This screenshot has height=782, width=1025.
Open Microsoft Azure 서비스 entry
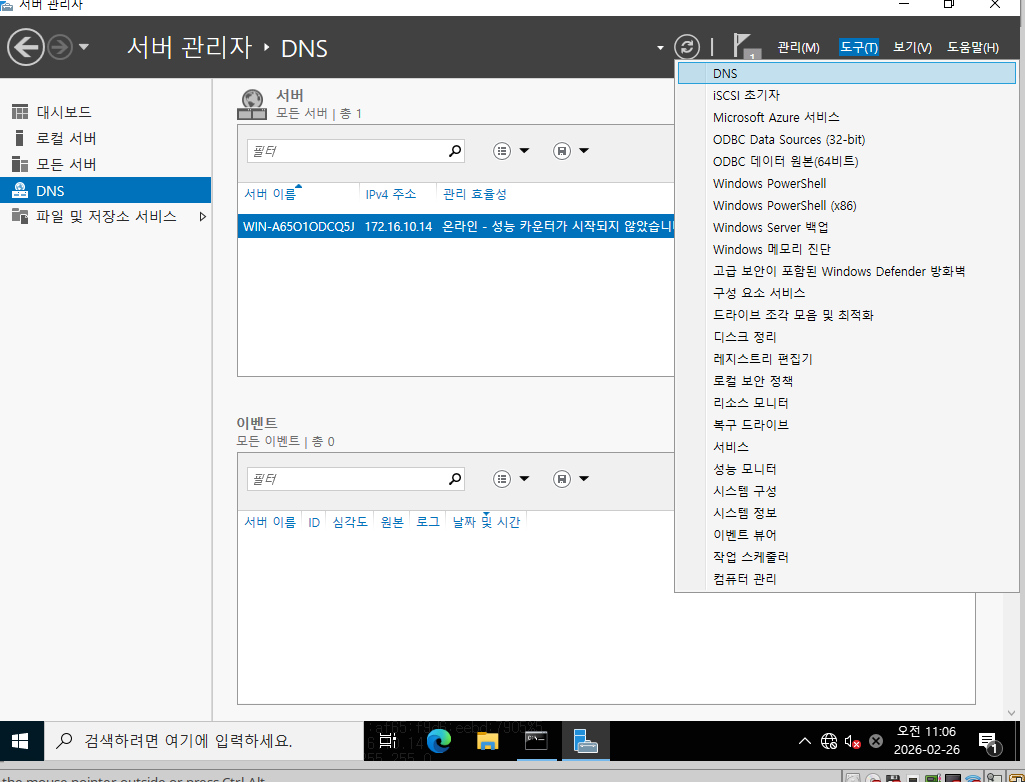[x=847, y=118]
